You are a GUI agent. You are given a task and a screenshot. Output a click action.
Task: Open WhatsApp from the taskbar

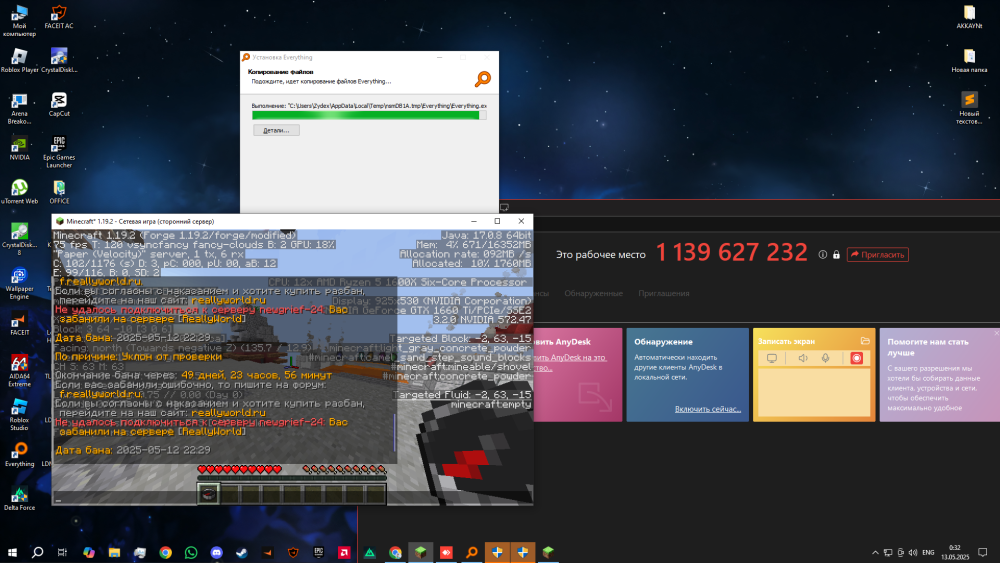click(191, 552)
